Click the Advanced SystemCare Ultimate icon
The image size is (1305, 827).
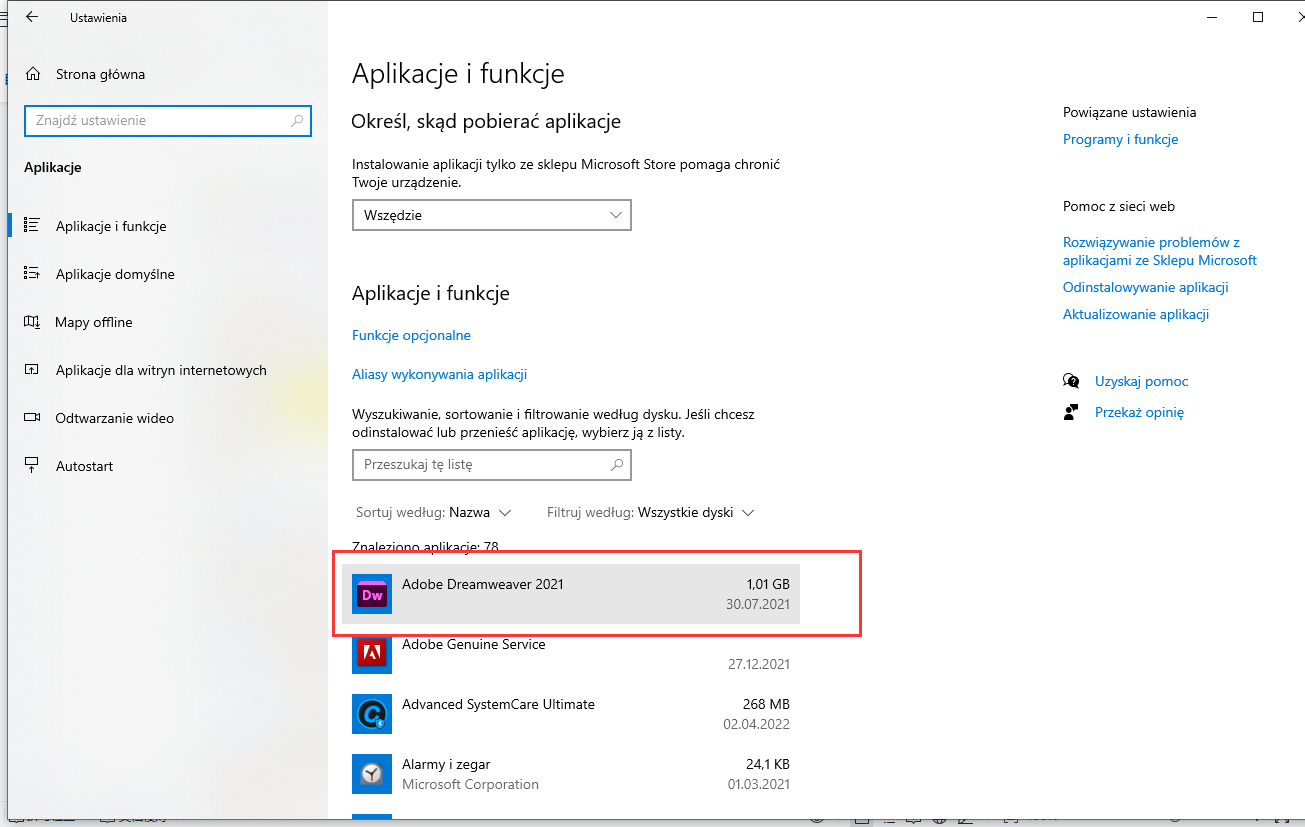(372, 714)
